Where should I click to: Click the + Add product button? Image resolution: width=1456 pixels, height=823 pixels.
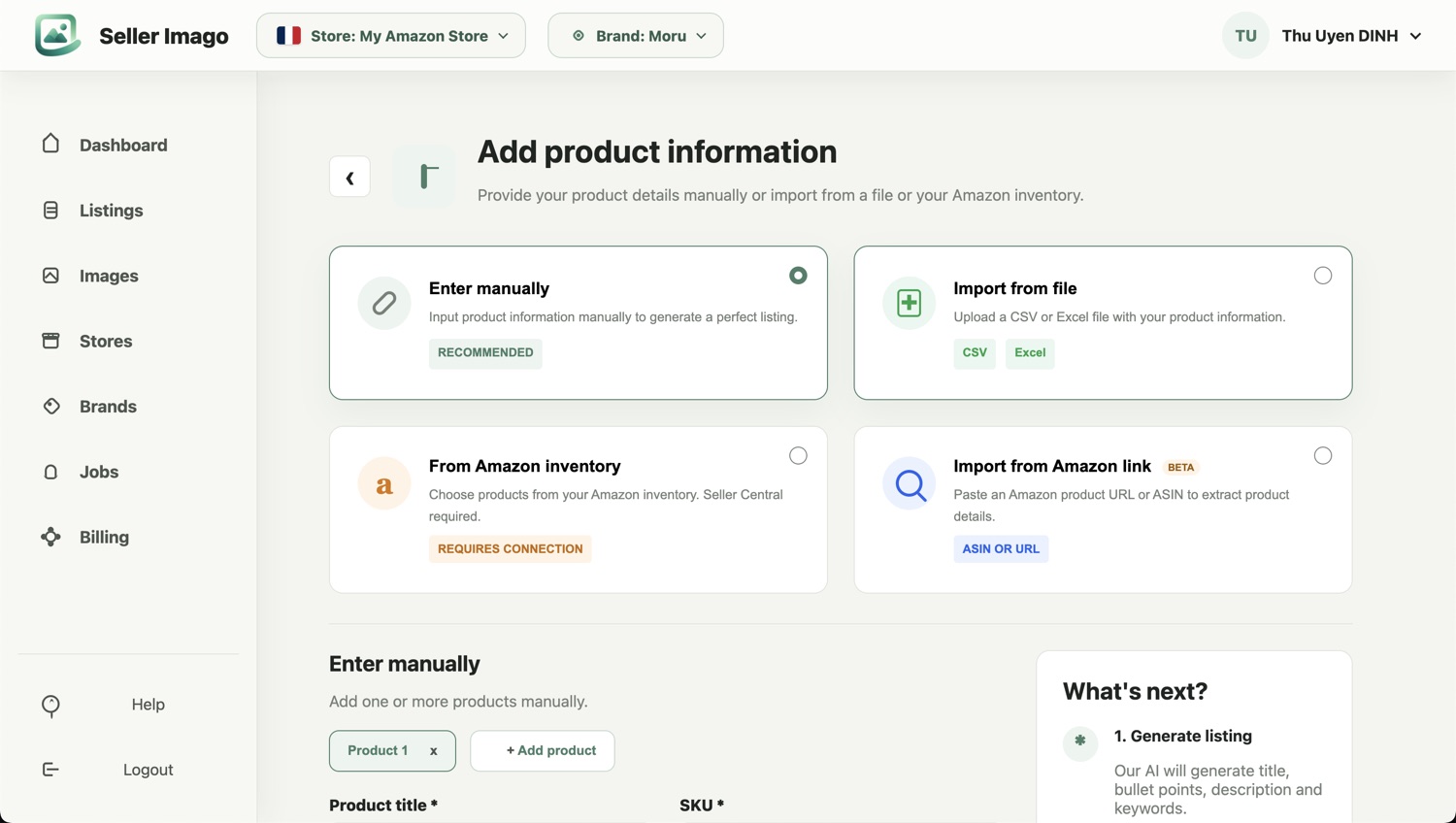[x=543, y=751]
